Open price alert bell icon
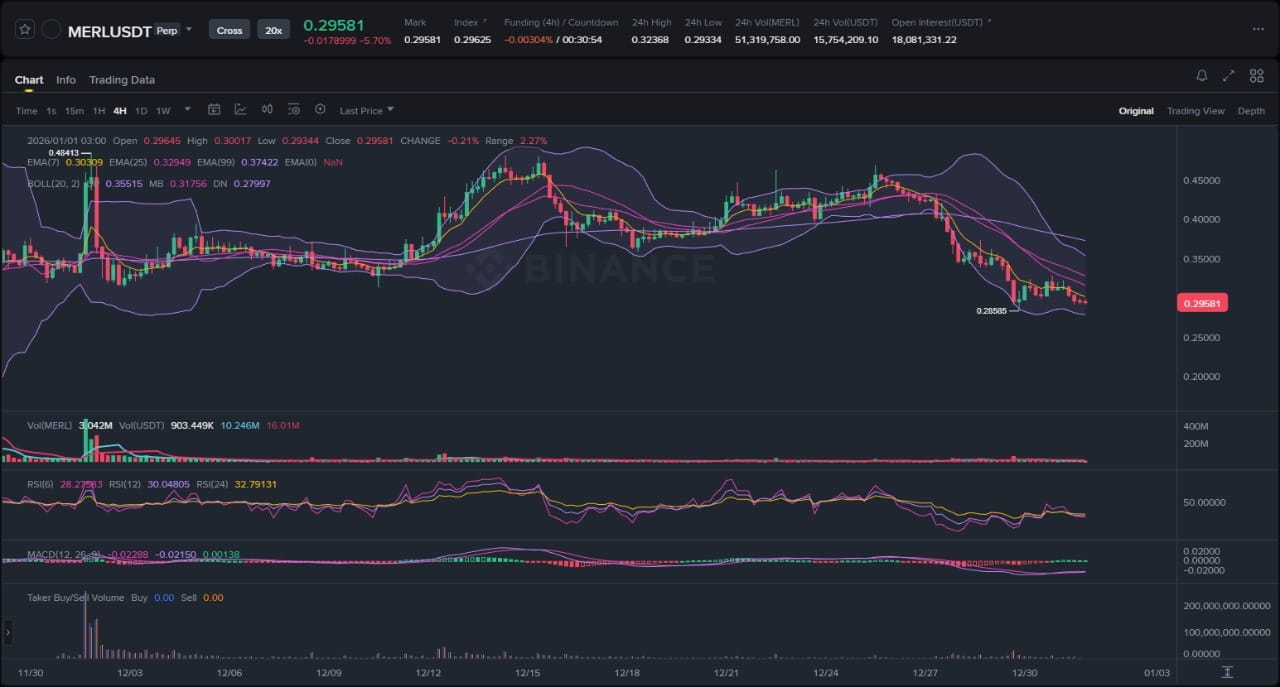This screenshot has height=687, width=1280. (x=1202, y=76)
